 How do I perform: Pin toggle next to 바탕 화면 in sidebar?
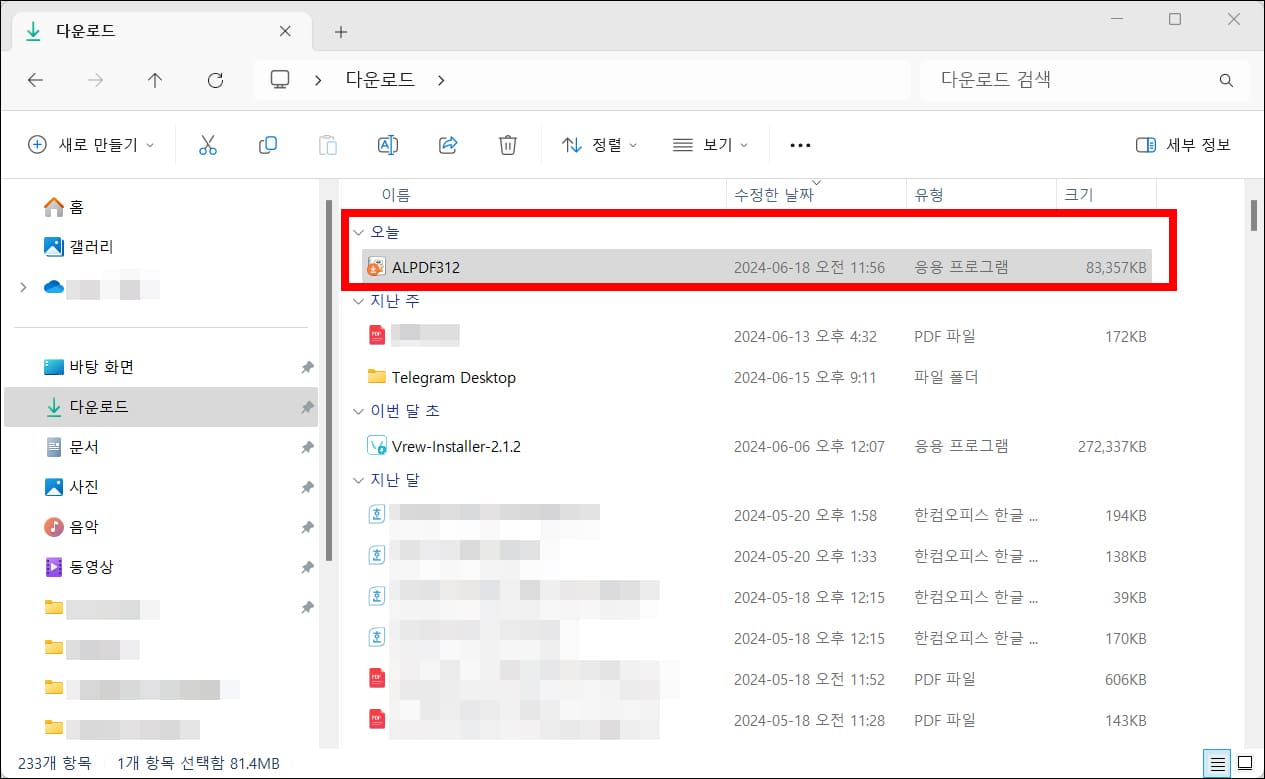pos(308,366)
